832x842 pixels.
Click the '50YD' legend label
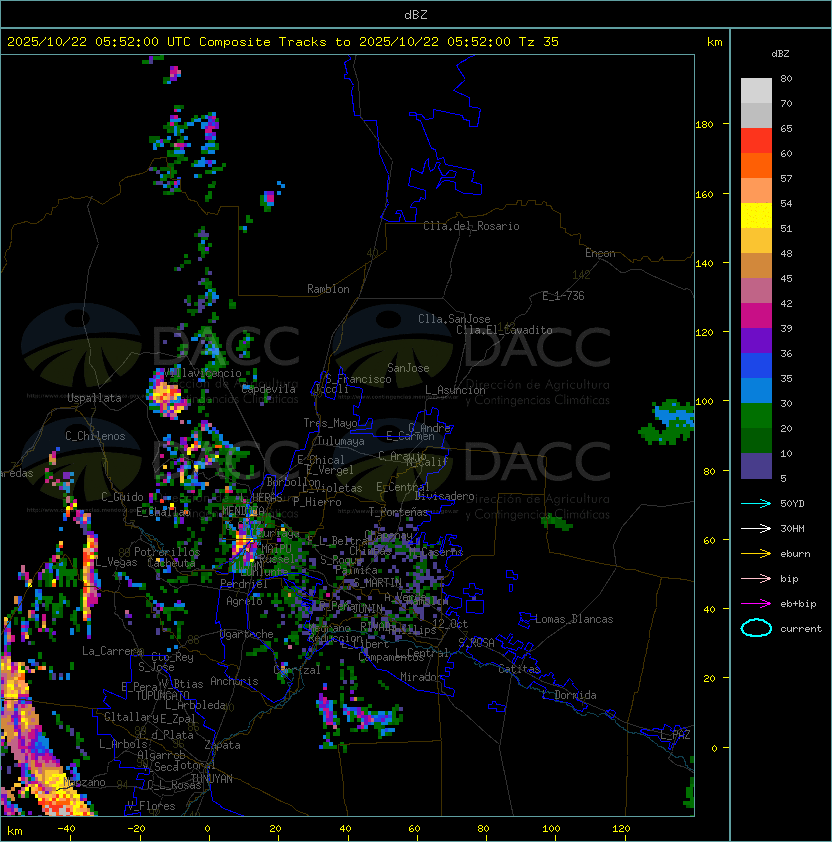792,504
